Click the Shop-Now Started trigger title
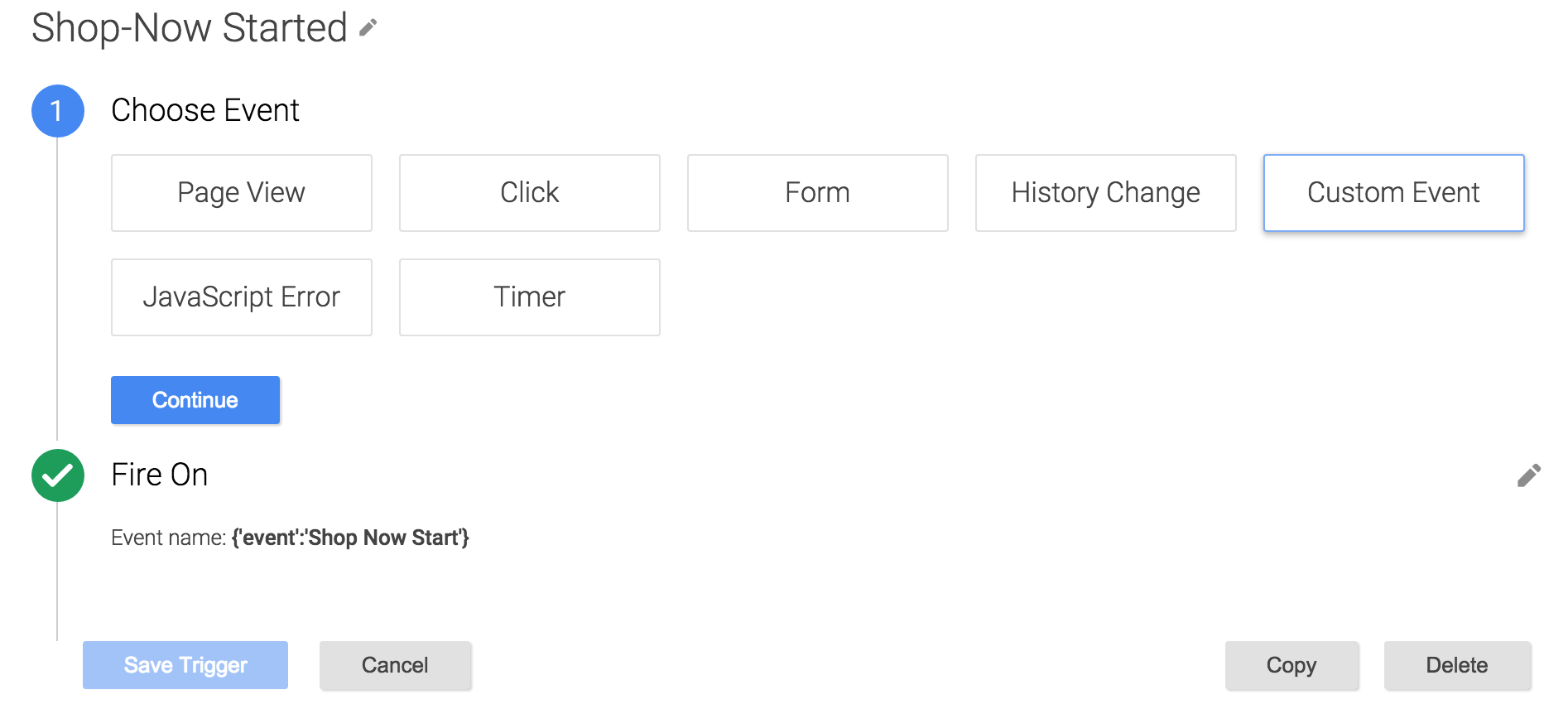This screenshot has width=1568, height=714. point(190,28)
